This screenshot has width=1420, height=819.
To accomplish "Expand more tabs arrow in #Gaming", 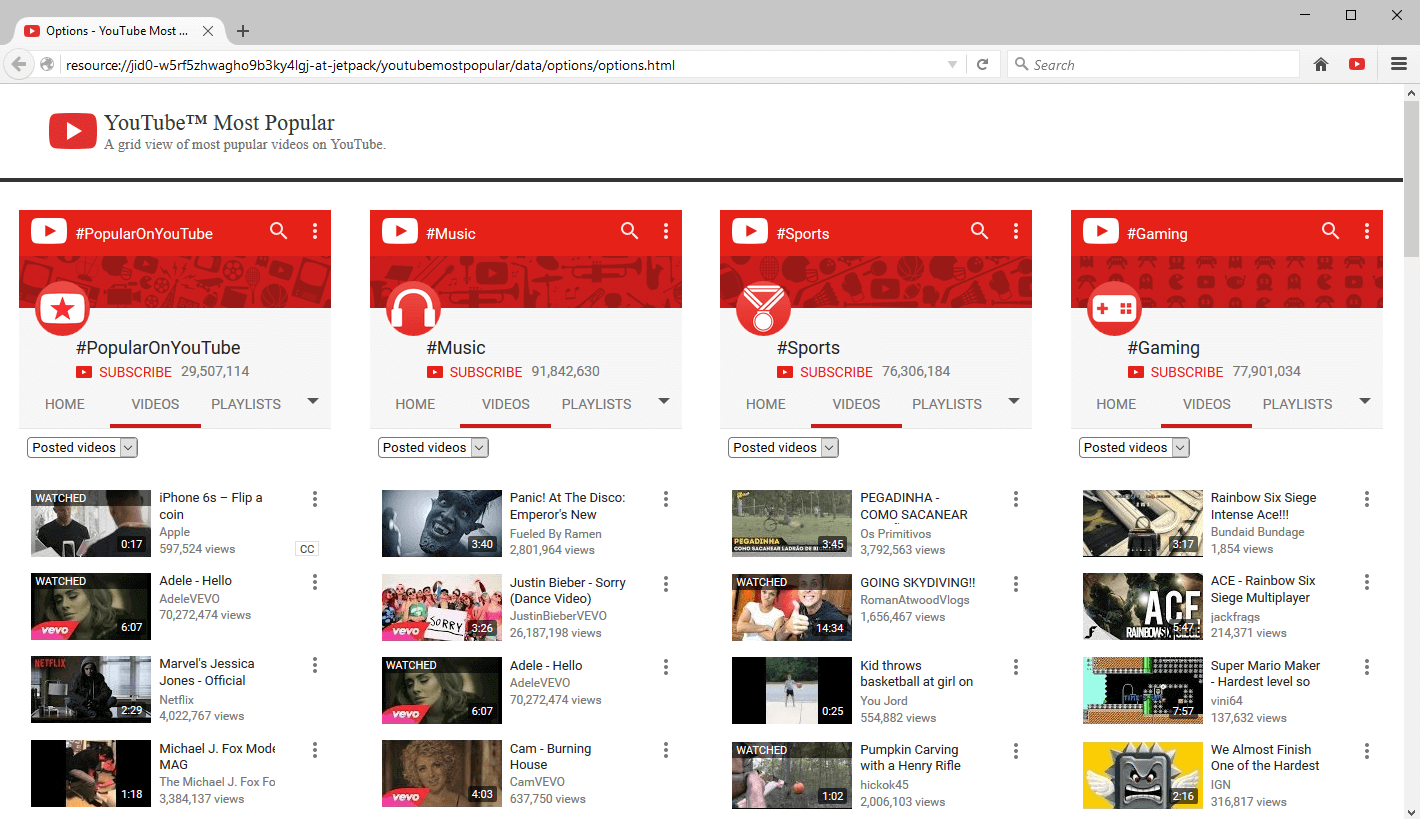I will 1365,401.
